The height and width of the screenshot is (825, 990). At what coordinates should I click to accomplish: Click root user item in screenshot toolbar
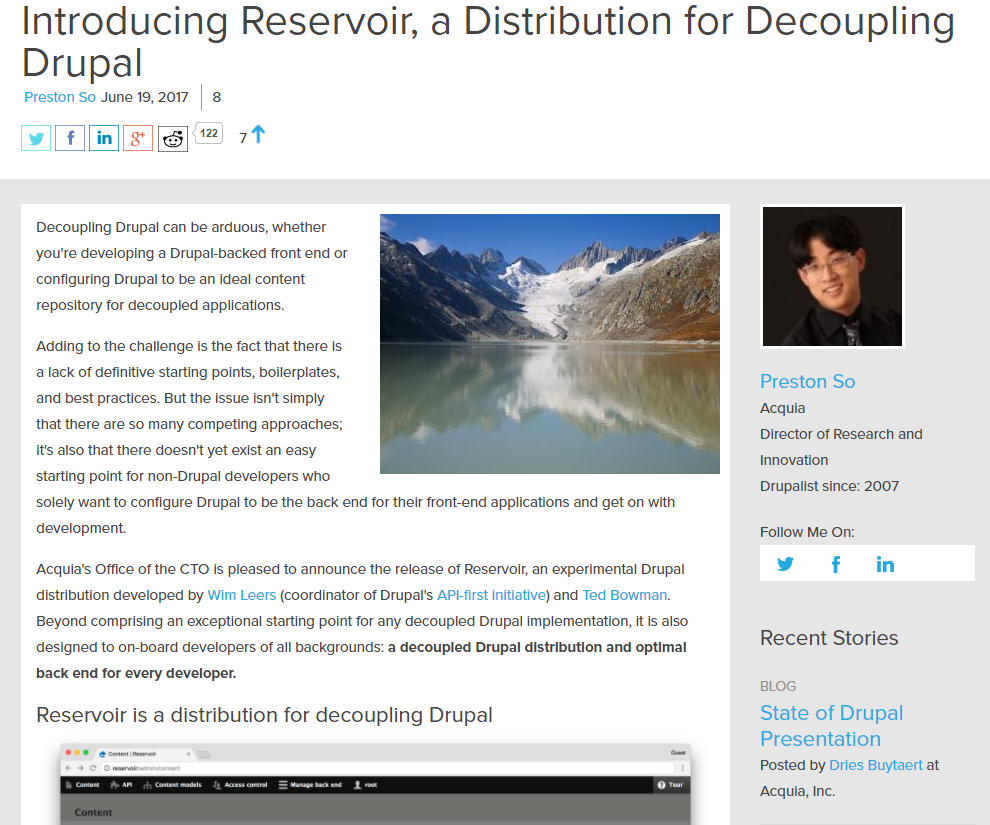pos(366,785)
